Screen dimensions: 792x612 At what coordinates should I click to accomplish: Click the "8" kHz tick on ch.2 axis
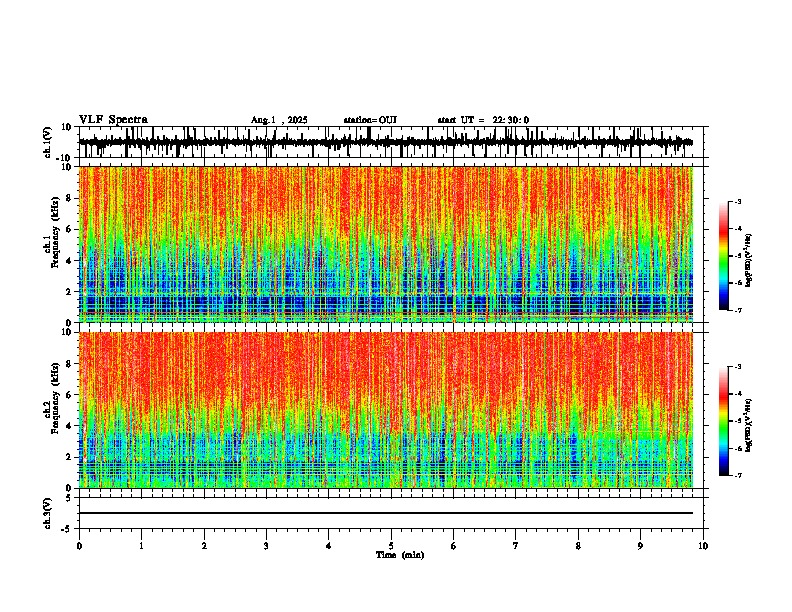coord(69,364)
